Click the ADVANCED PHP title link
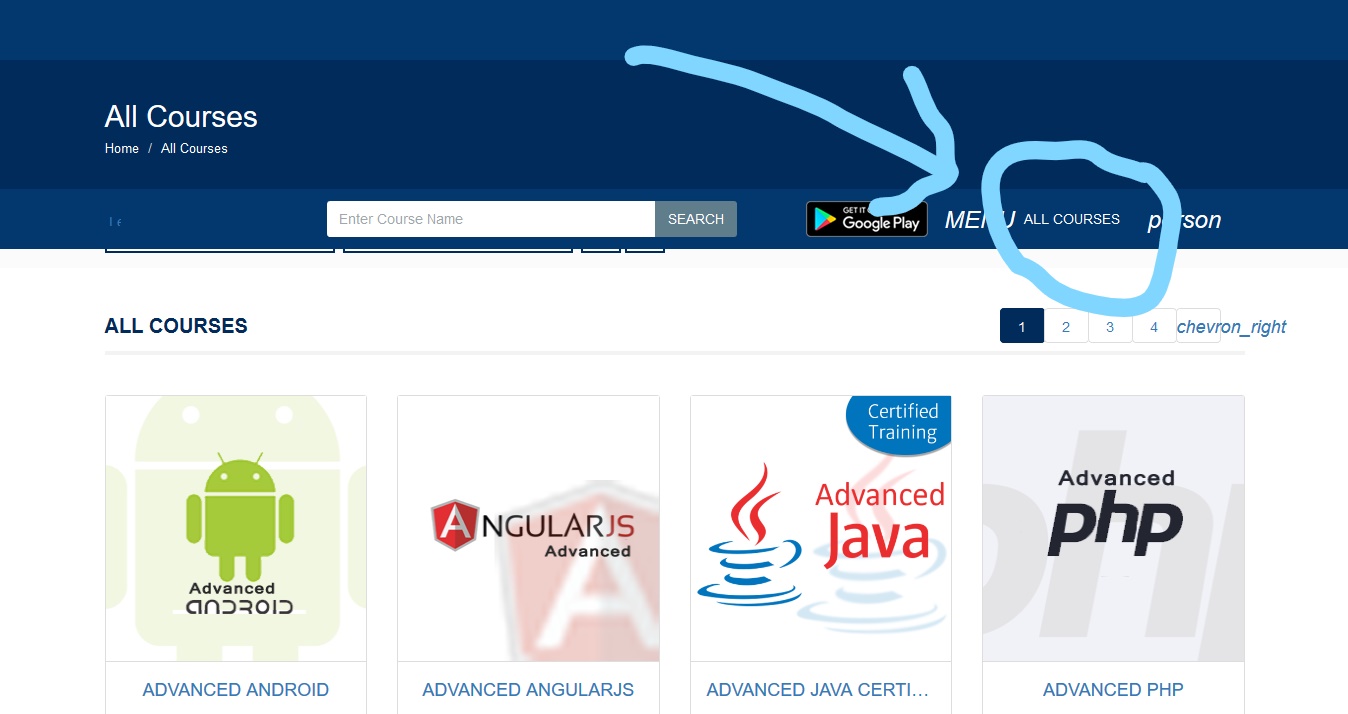1348x714 pixels. [1113, 690]
